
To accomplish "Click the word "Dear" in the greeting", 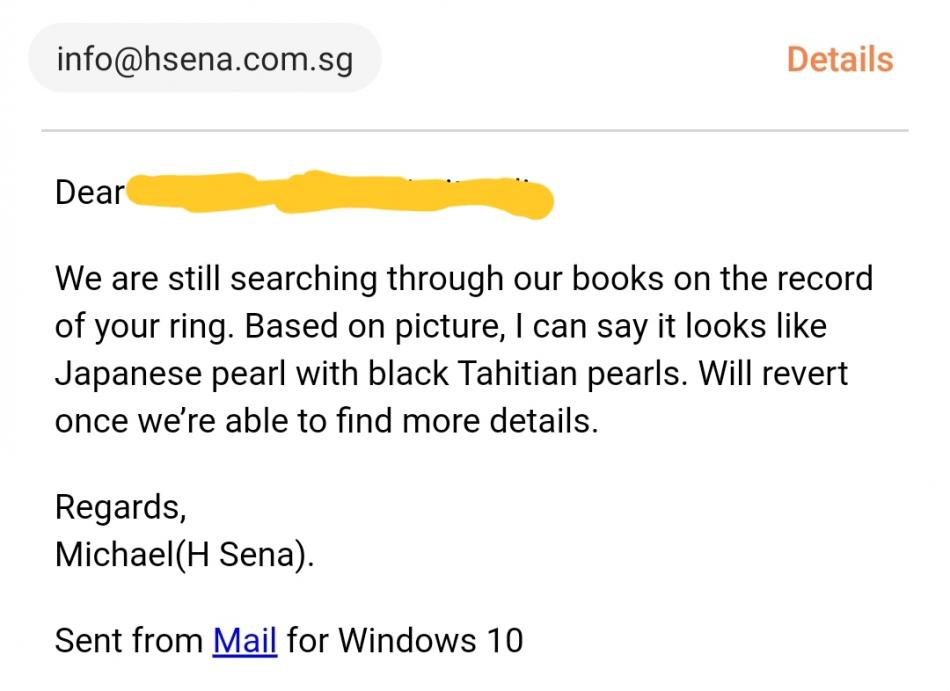I will (x=89, y=192).
